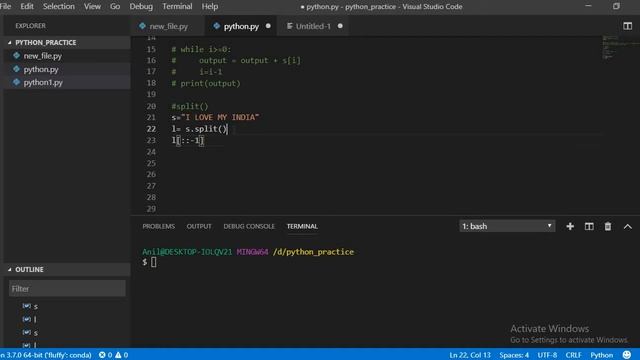
Task: Open the Terminal menu
Action: pos(177,7)
